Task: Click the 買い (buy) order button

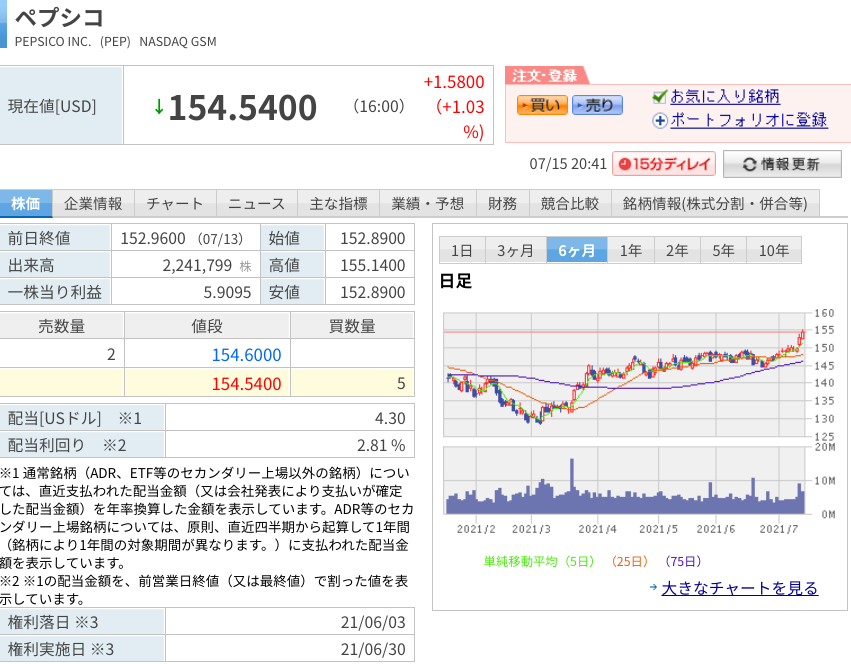Action: click(542, 105)
